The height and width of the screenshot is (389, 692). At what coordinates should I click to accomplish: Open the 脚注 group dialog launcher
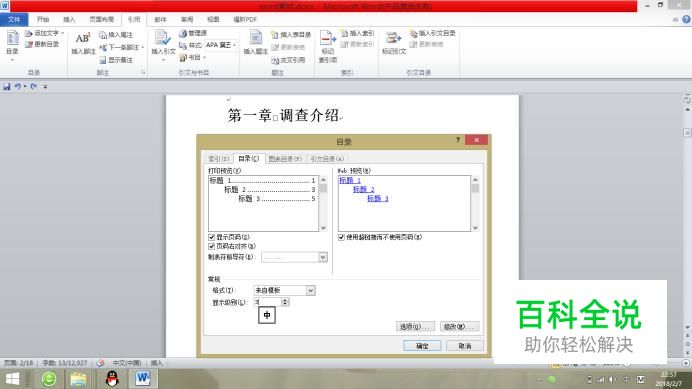tap(143, 73)
